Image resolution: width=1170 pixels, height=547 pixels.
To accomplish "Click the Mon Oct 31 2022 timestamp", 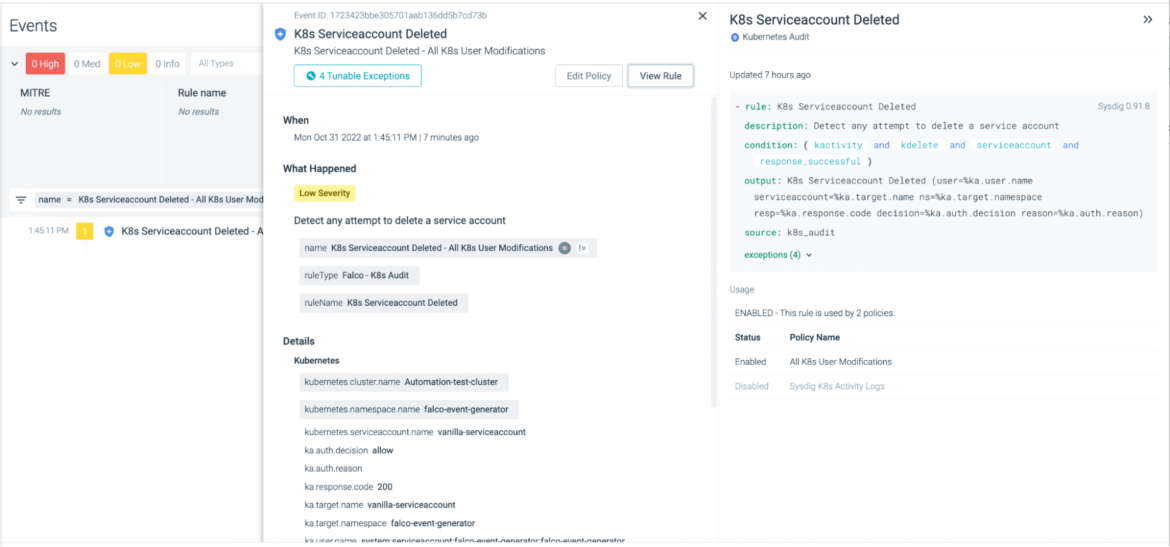I will [386, 137].
